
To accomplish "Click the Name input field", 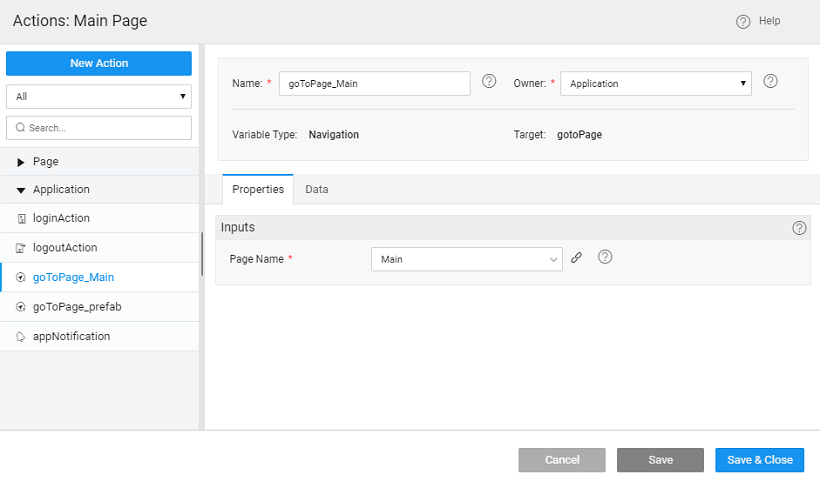I will 374,84.
